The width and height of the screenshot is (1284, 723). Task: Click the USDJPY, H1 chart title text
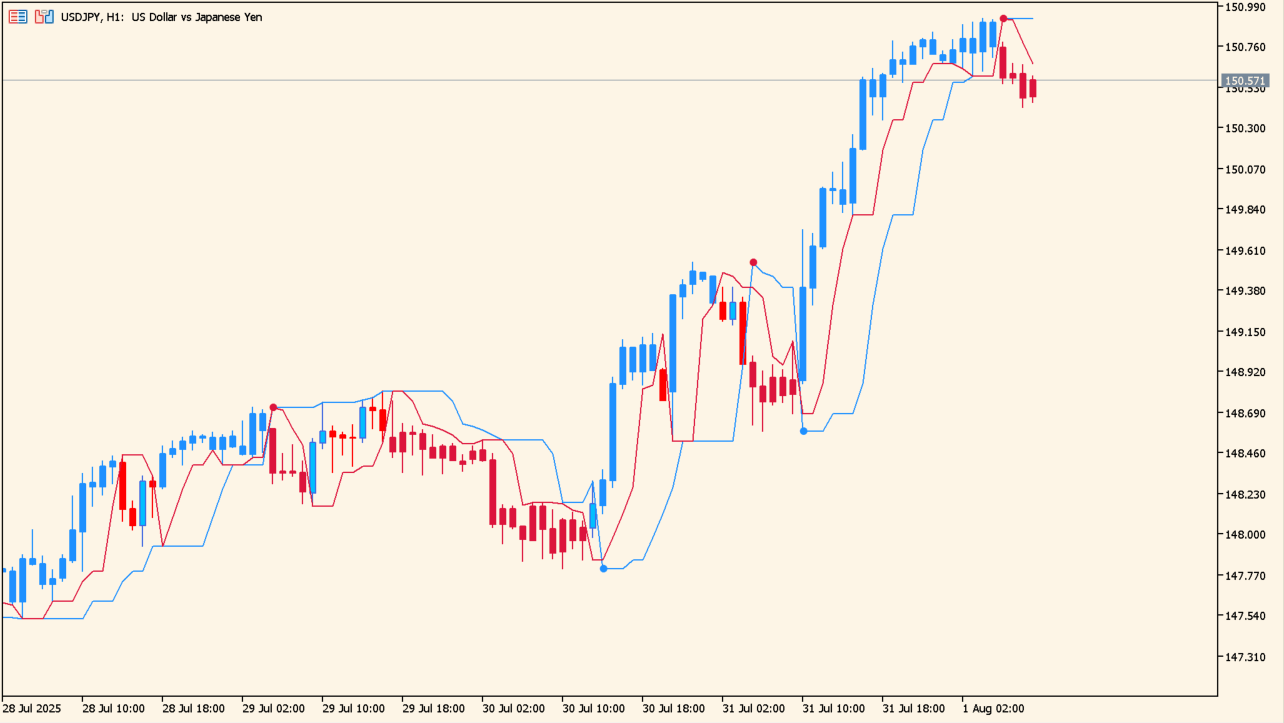161,17
